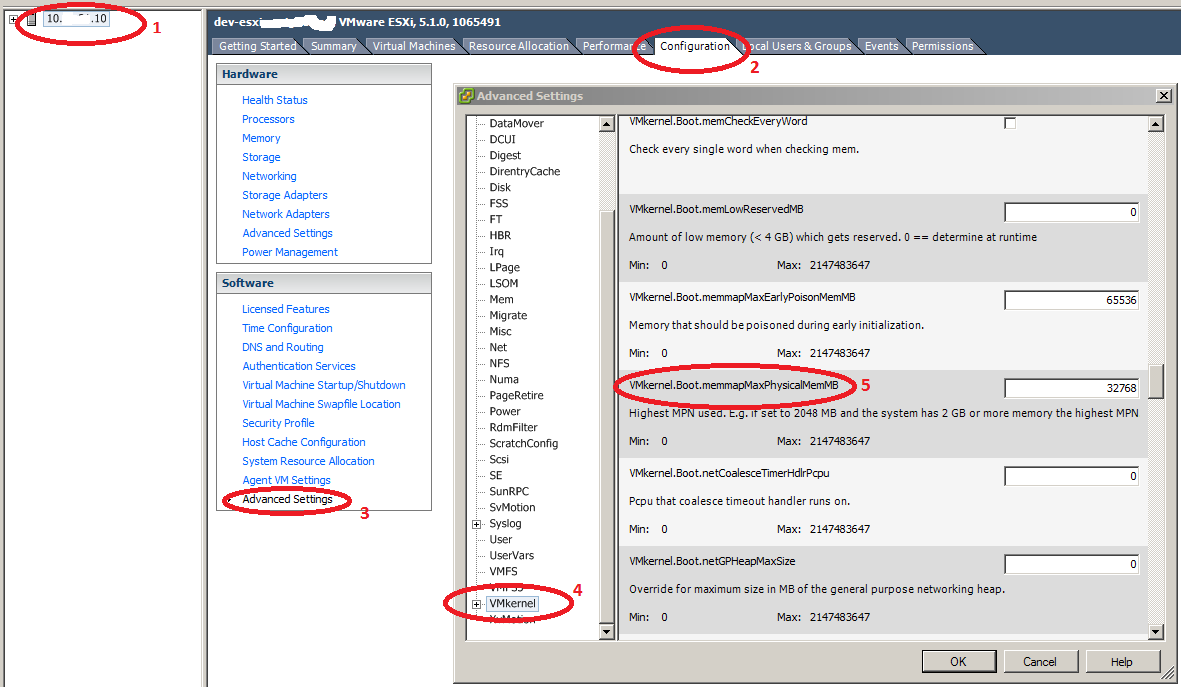This screenshot has width=1181, height=687.
Task: Switch to Resource Allocation tab
Action: click(x=518, y=46)
